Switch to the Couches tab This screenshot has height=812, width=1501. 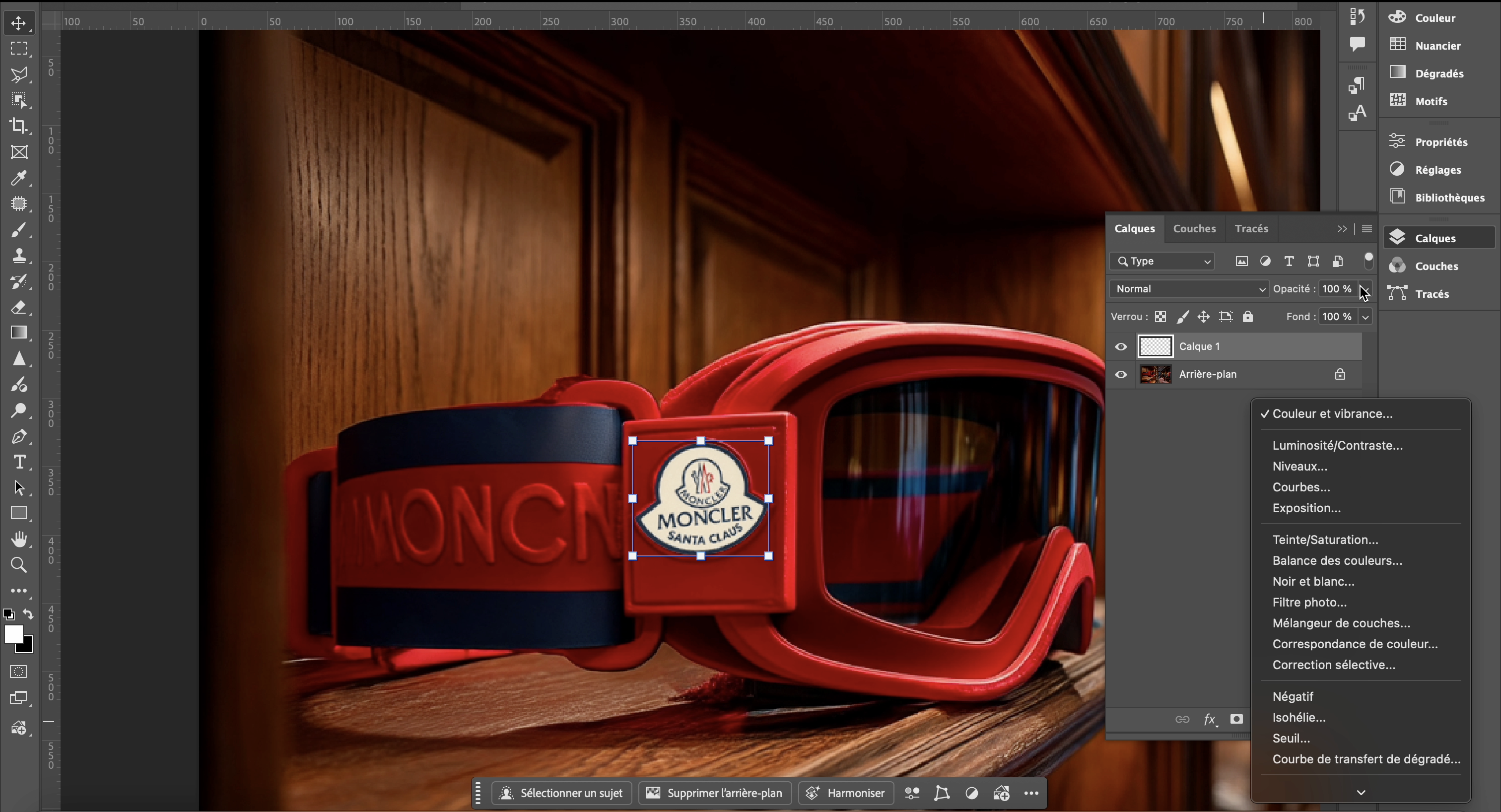tap(1194, 228)
